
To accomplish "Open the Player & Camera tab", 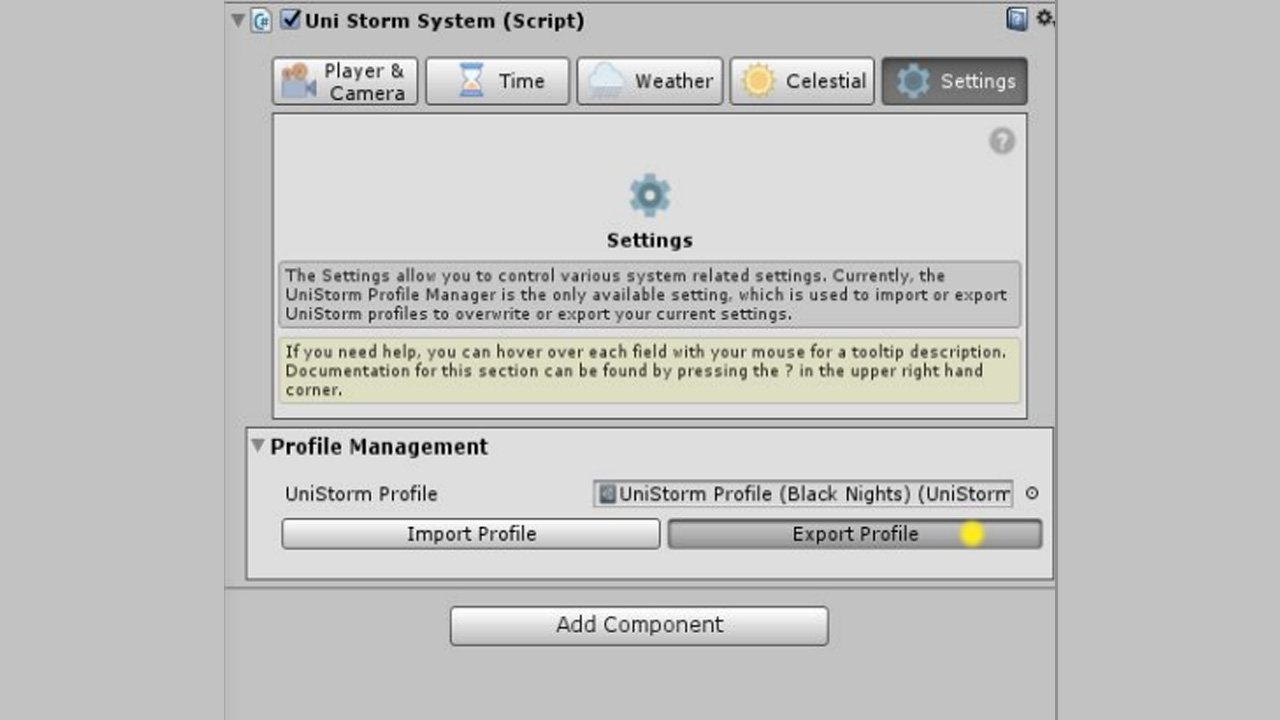I will click(x=345, y=81).
